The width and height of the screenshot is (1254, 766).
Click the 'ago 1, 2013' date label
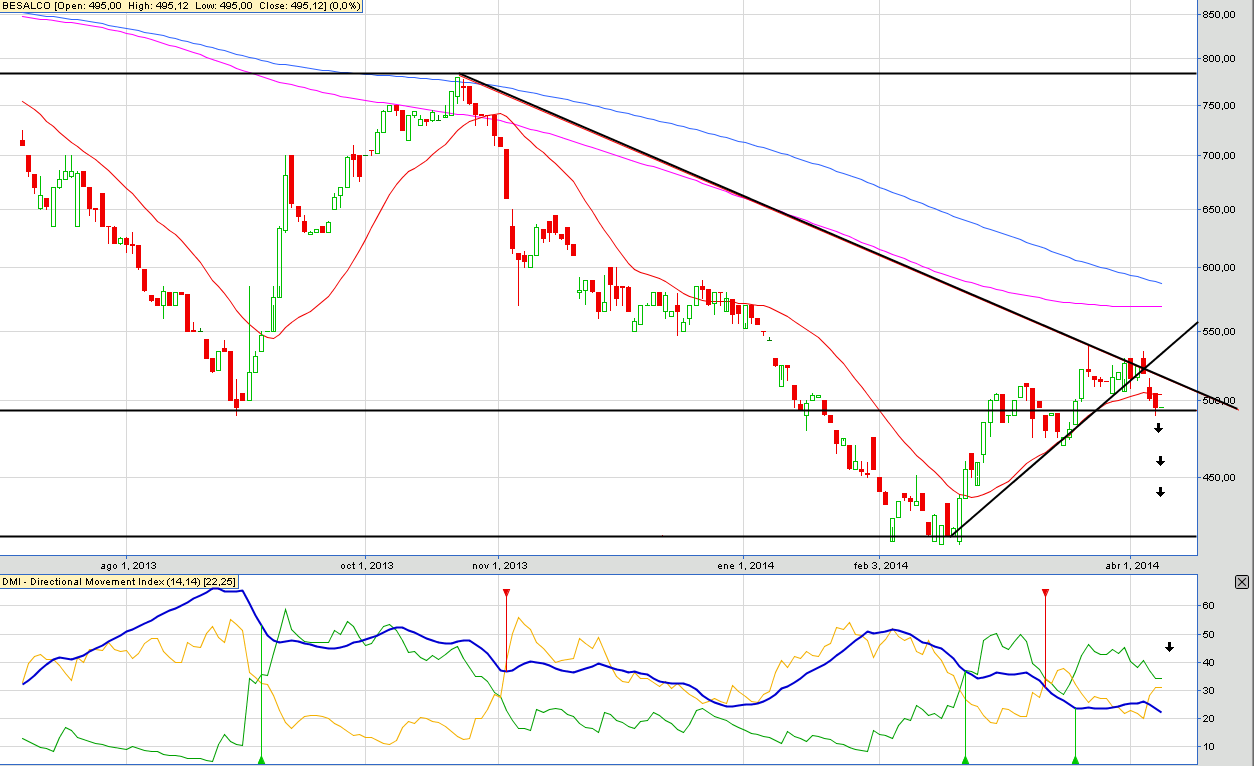[x=129, y=565]
